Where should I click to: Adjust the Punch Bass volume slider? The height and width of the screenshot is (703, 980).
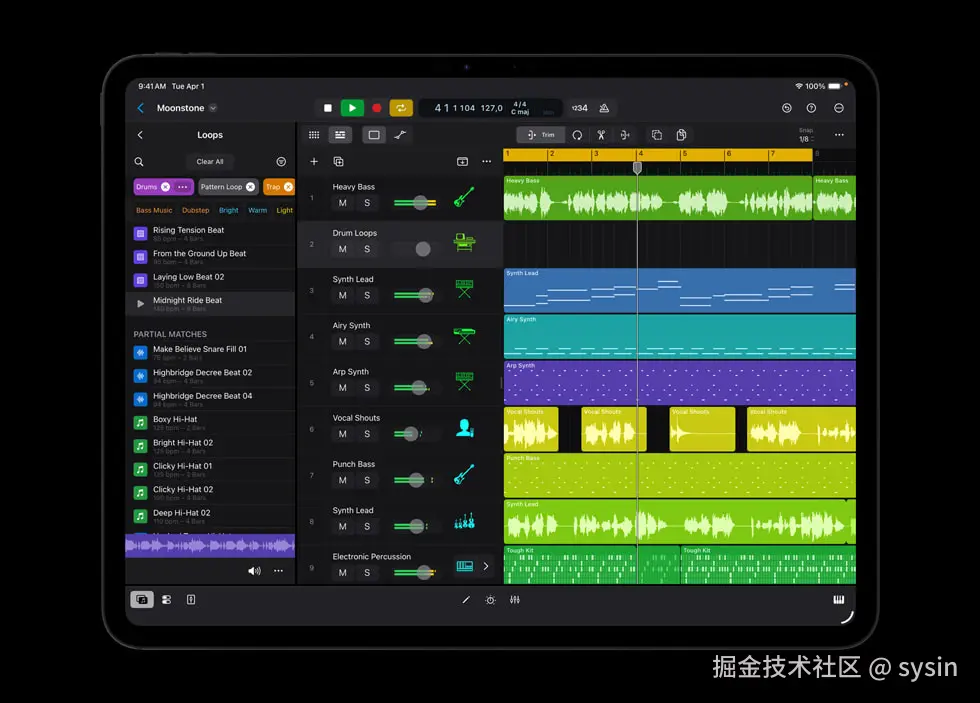(x=415, y=481)
